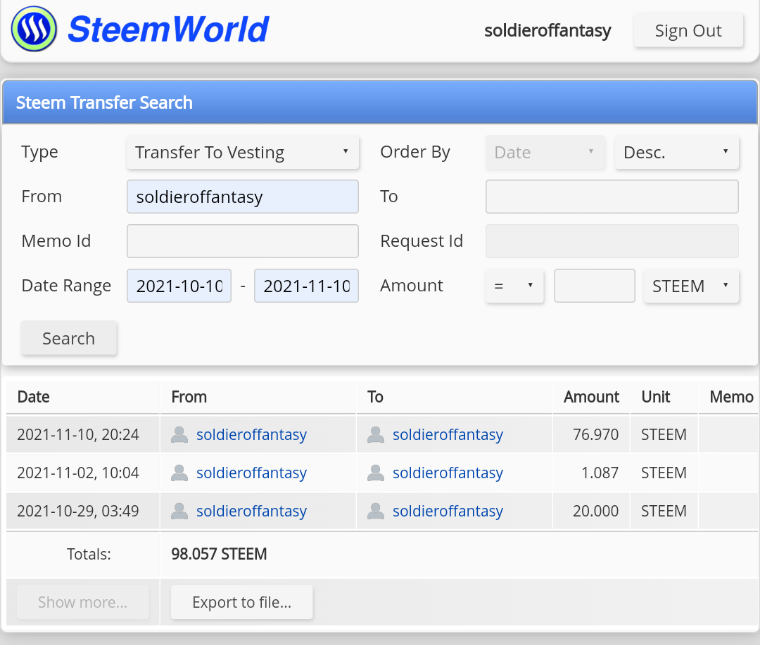Image resolution: width=760 pixels, height=645 pixels.
Task: Click the end date field 2021-11-10
Action: (x=306, y=286)
